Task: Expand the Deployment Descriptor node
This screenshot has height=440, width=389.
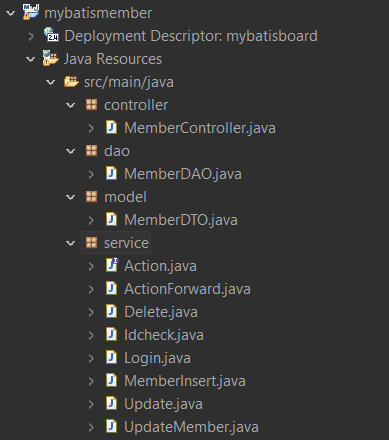Action: coord(31,36)
